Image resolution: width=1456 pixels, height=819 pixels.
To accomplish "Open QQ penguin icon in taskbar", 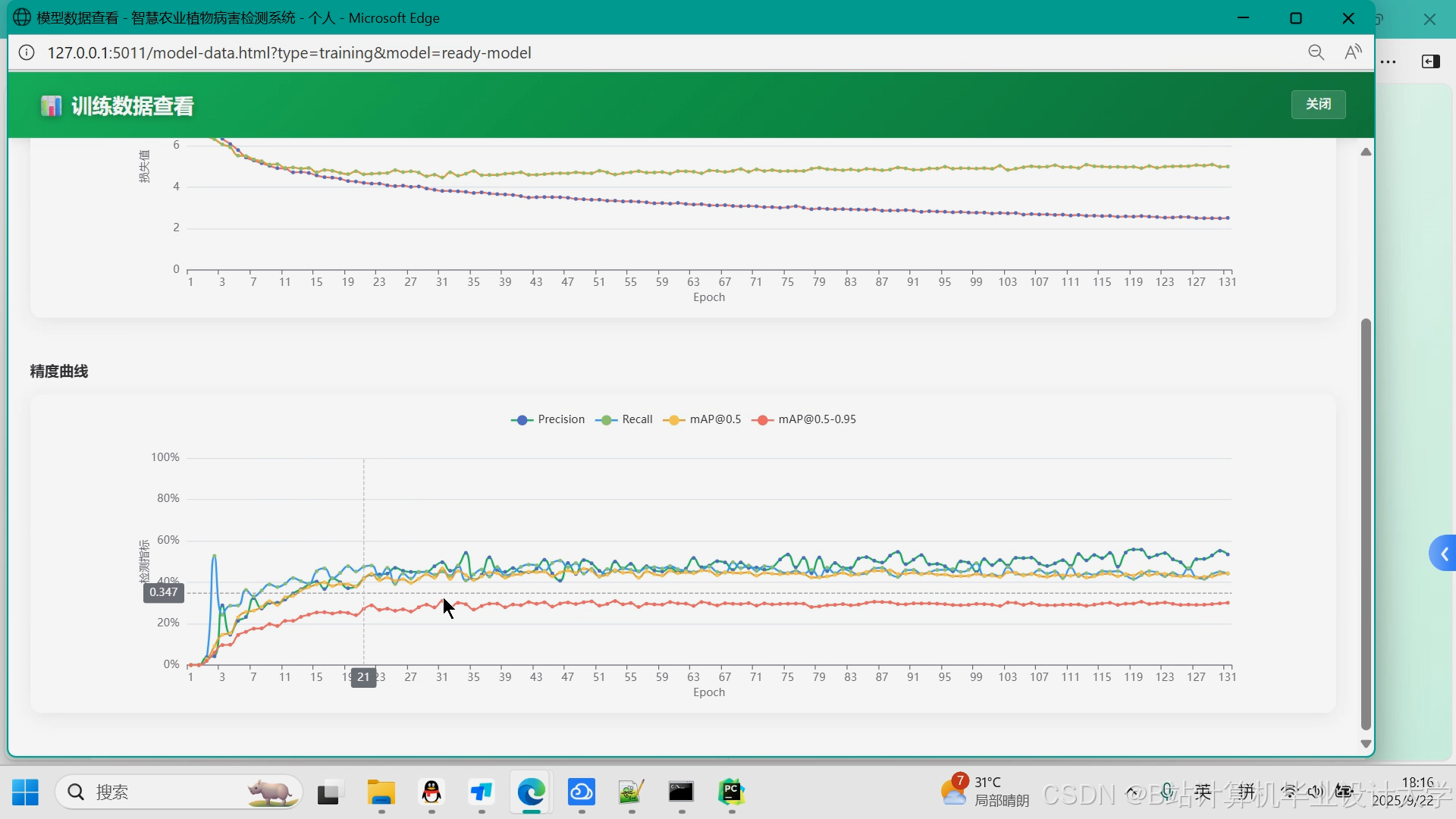I will click(x=431, y=792).
